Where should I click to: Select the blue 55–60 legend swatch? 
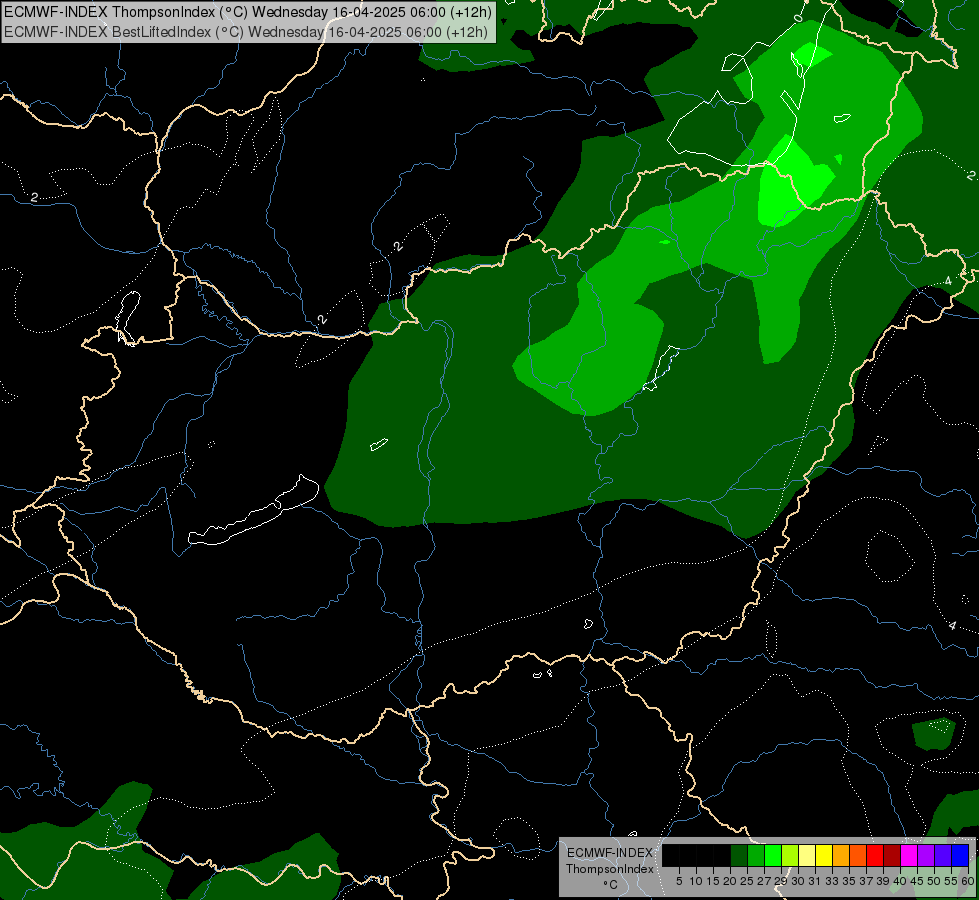[960, 855]
